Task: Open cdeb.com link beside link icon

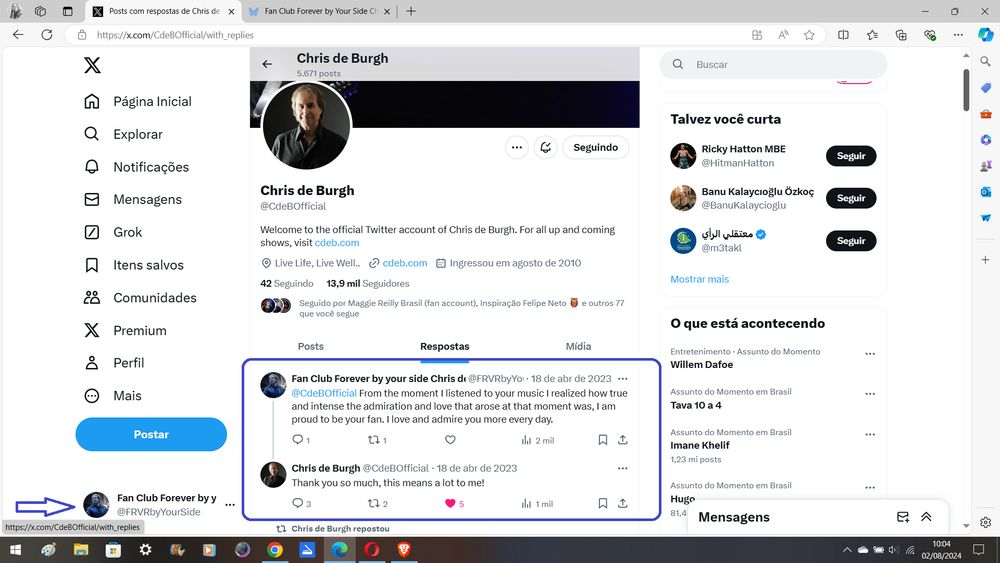Action: (405, 263)
